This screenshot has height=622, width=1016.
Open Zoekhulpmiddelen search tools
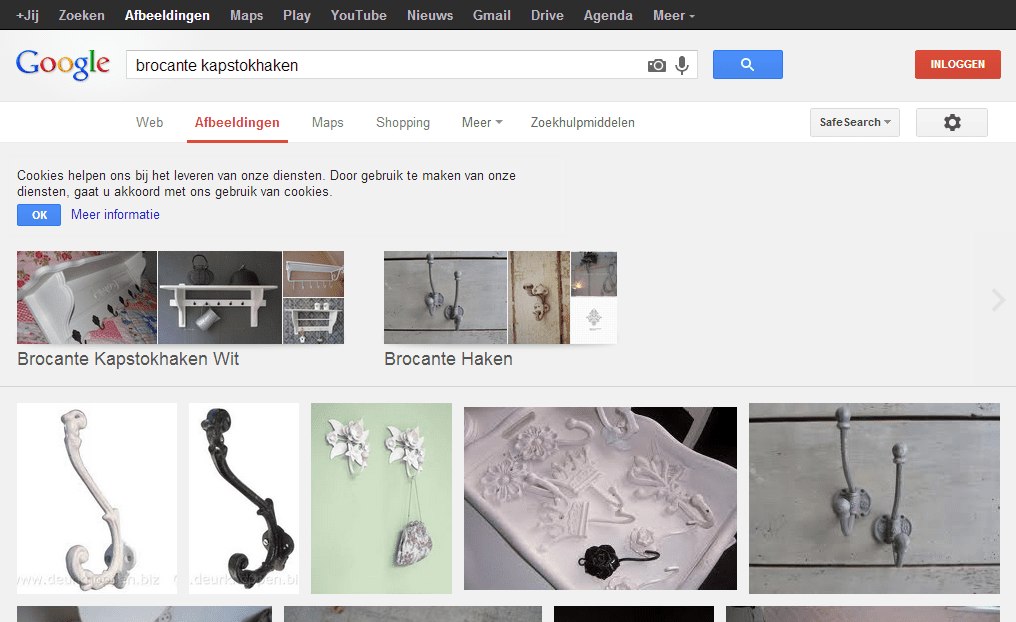(x=583, y=122)
